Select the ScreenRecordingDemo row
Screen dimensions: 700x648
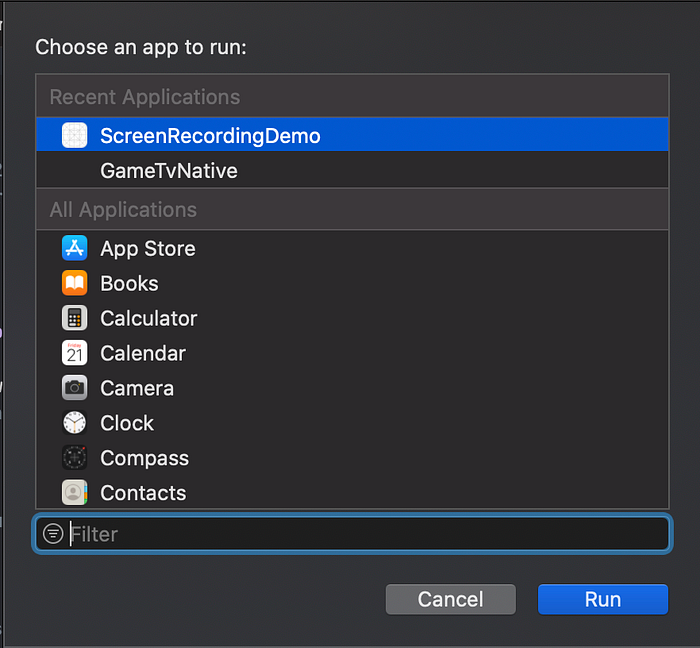coord(352,135)
